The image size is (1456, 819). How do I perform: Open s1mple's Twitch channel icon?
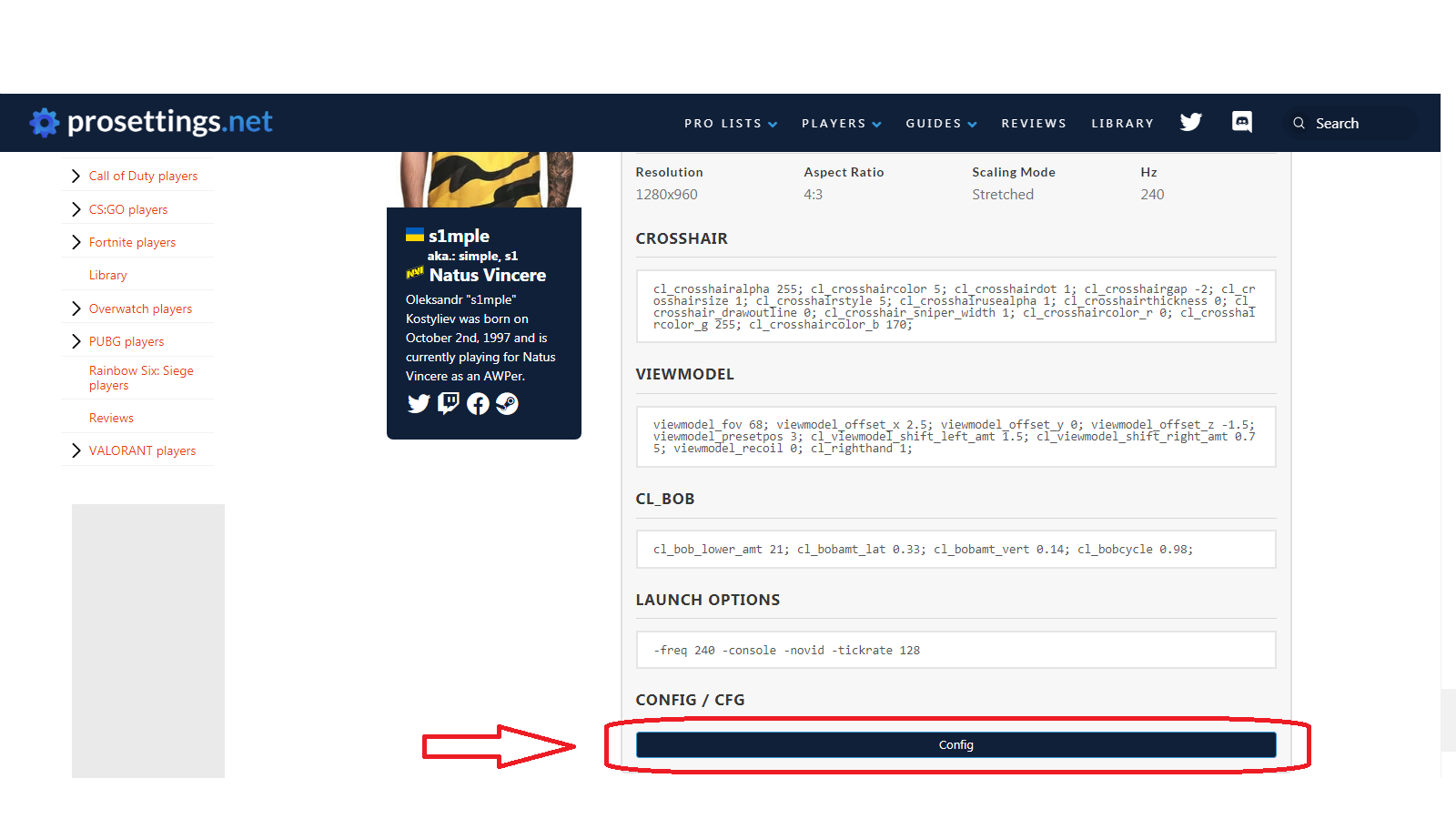pyautogui.click(x=449, y=403)
